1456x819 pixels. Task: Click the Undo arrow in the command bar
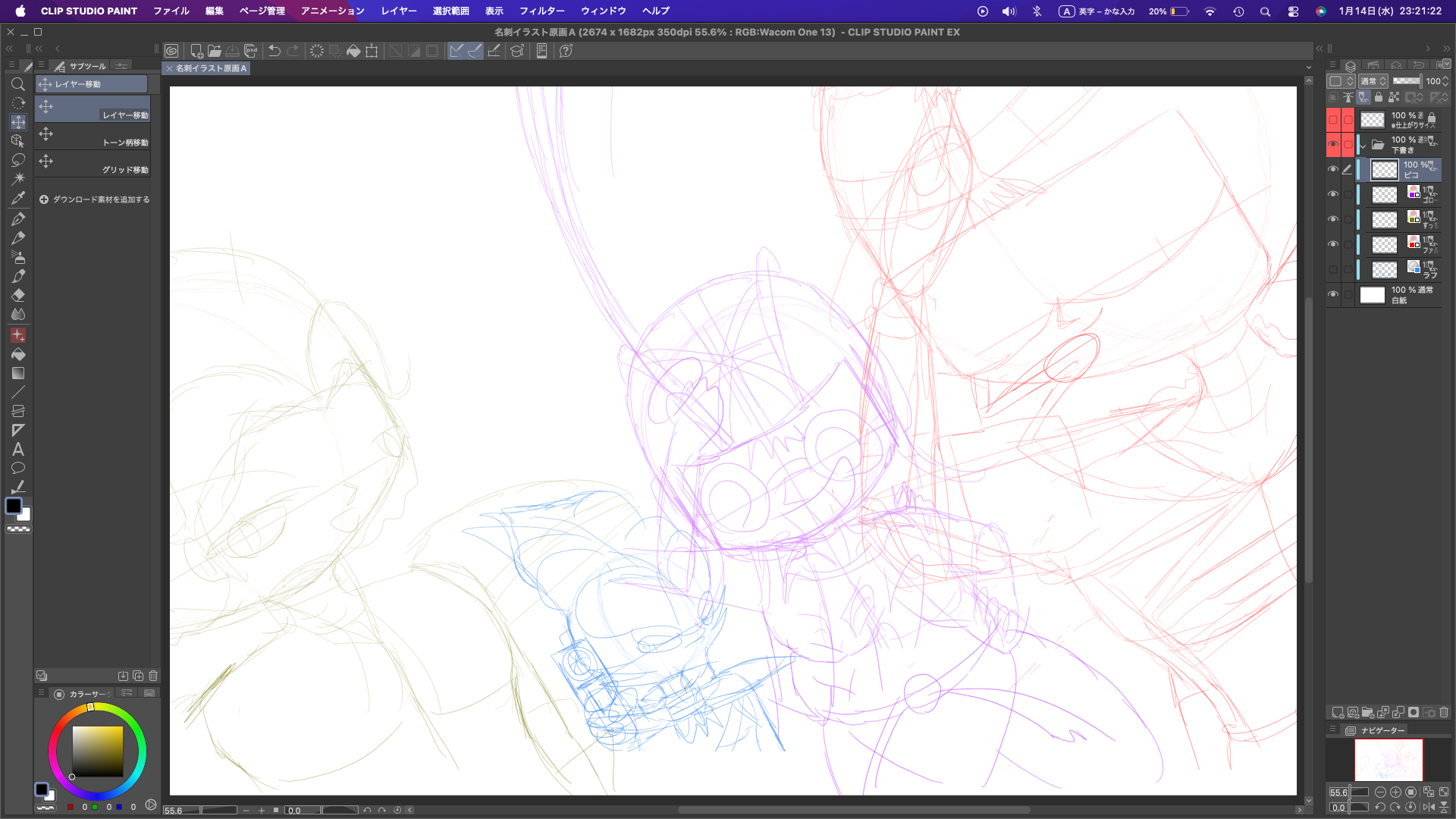[x=275, y=51]
